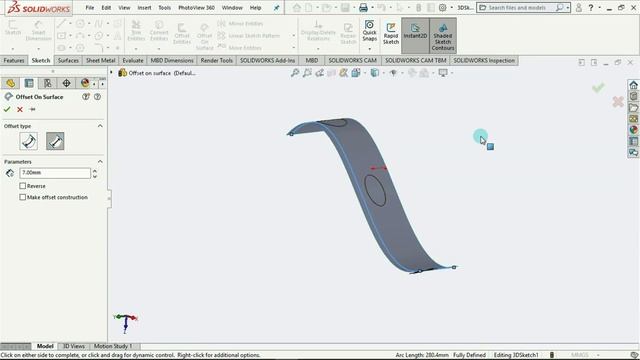
Task: Click the Help question mark icon
Action: [x=591, y=8]
